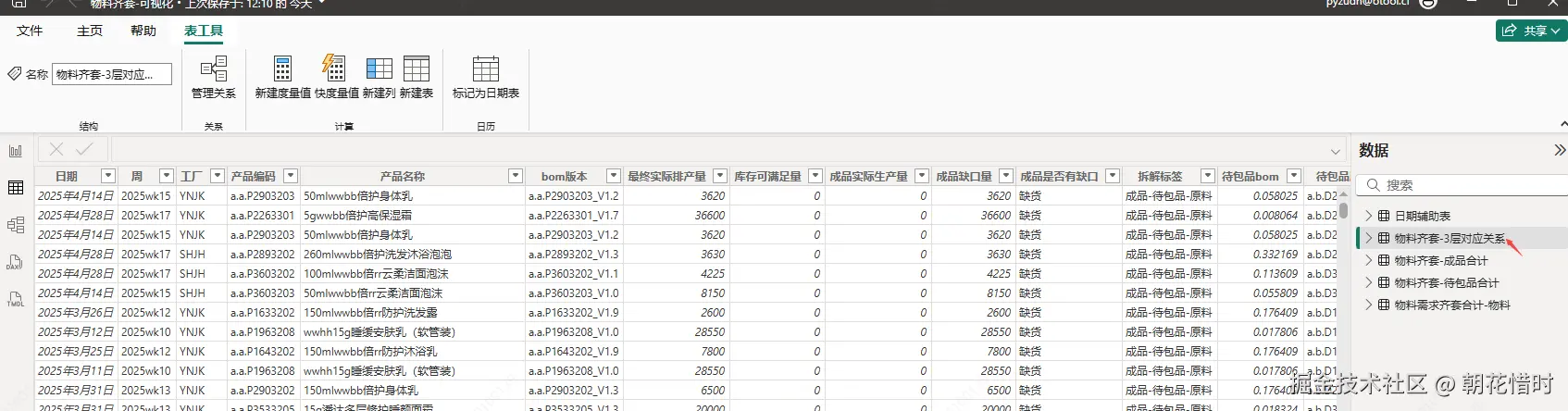Open filter dropdown for 拆解标签 column

pyautogui.click(x=1208, y=176)
